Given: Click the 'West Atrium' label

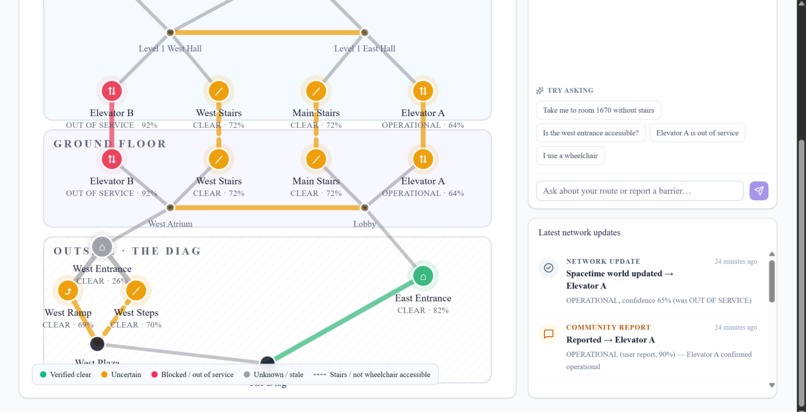Looking at the screenshot, I should coord(170,223).
